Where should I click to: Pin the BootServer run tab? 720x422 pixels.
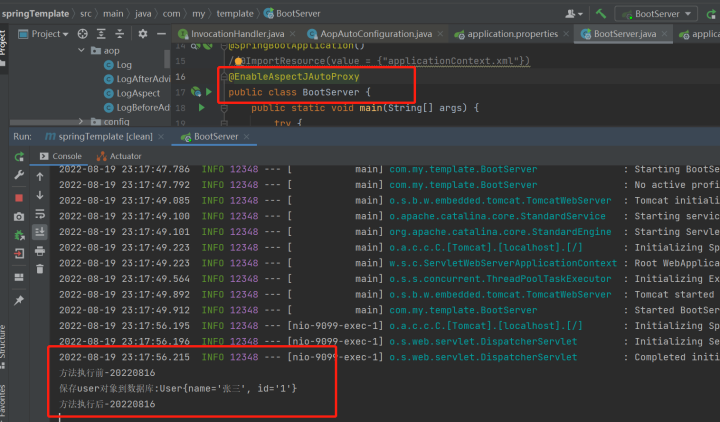pyautogui.click(x=19, y=300)
